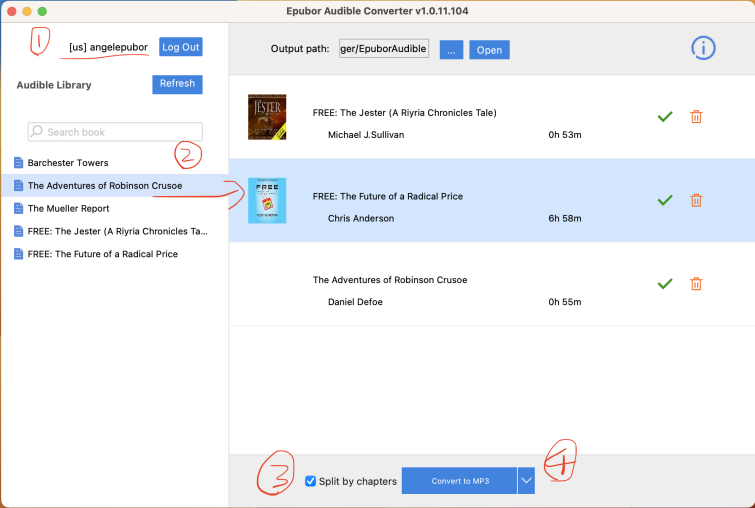Click green checkmark of Robinson Crusoe row
The width and height of the screenshot is (755, 508).
click(x=664, y=284)
